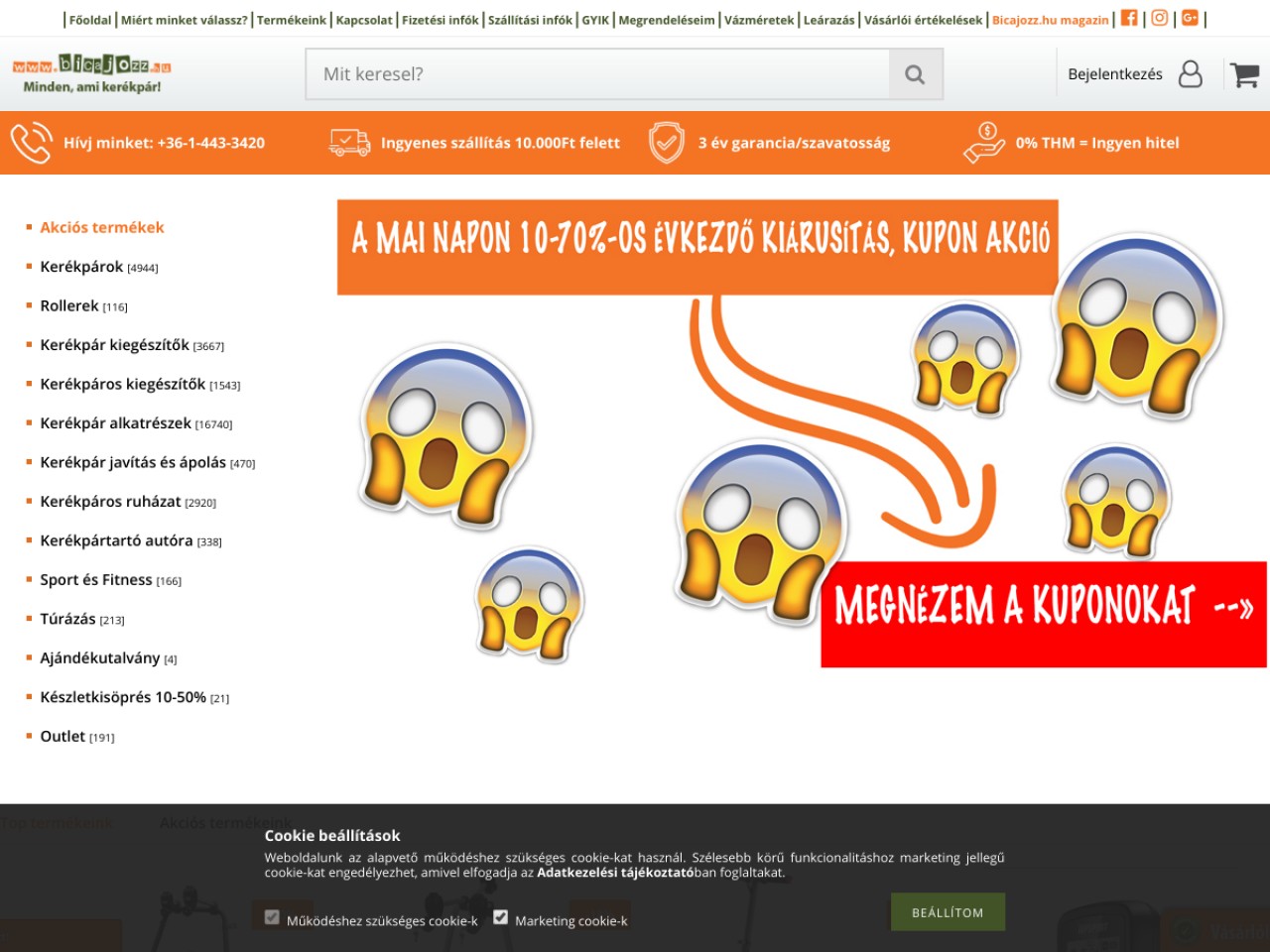This screenshot has height=952, width=1270.
Task: Click the search magnifier icon
Action: [915, 74]
